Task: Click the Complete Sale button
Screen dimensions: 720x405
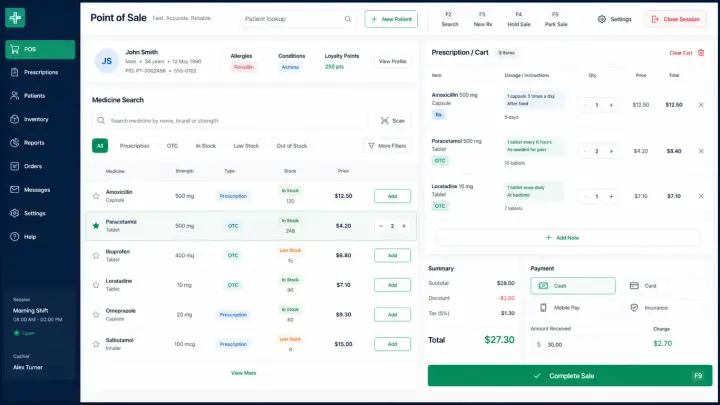Action: coord(570,376)
